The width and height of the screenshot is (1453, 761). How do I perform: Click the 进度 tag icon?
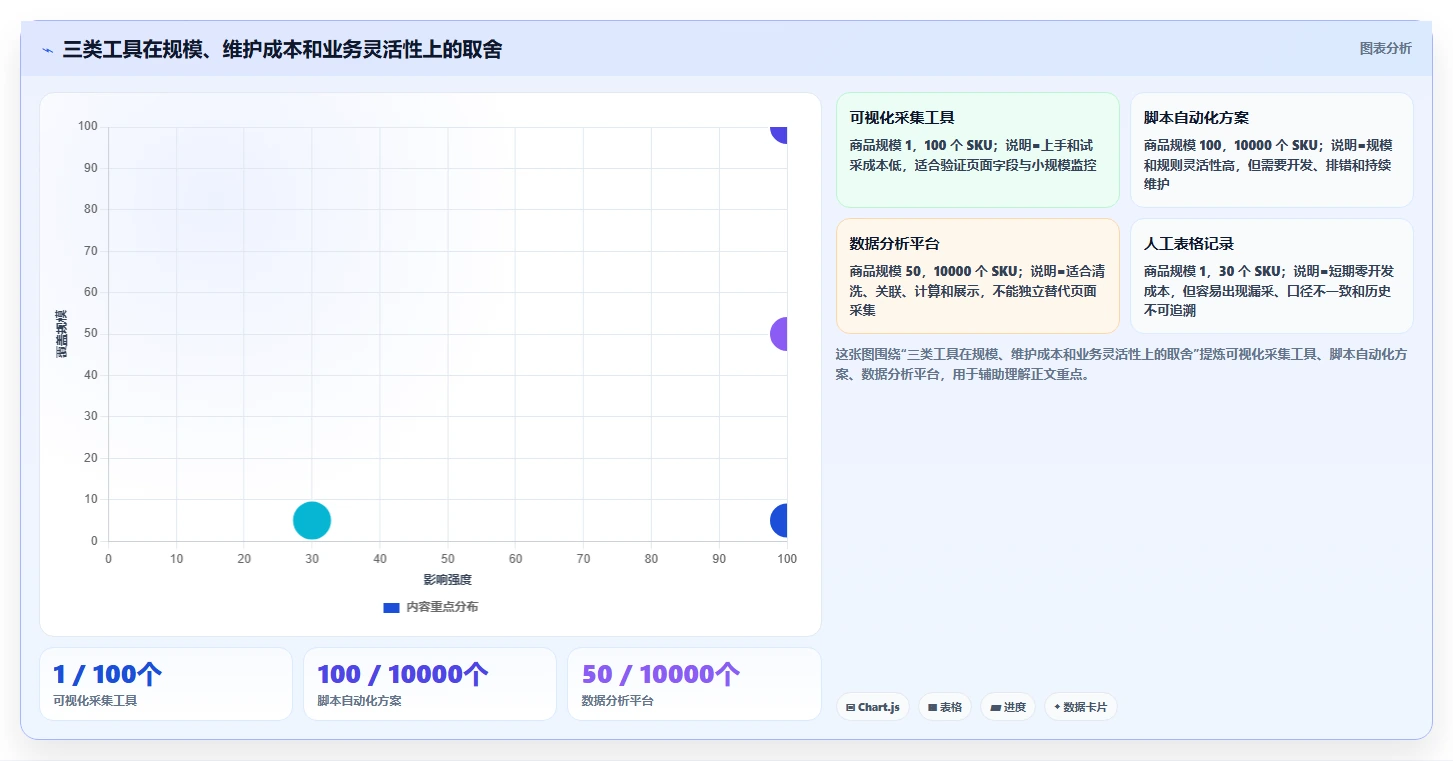pyautogui.click(x=995, y=707)
